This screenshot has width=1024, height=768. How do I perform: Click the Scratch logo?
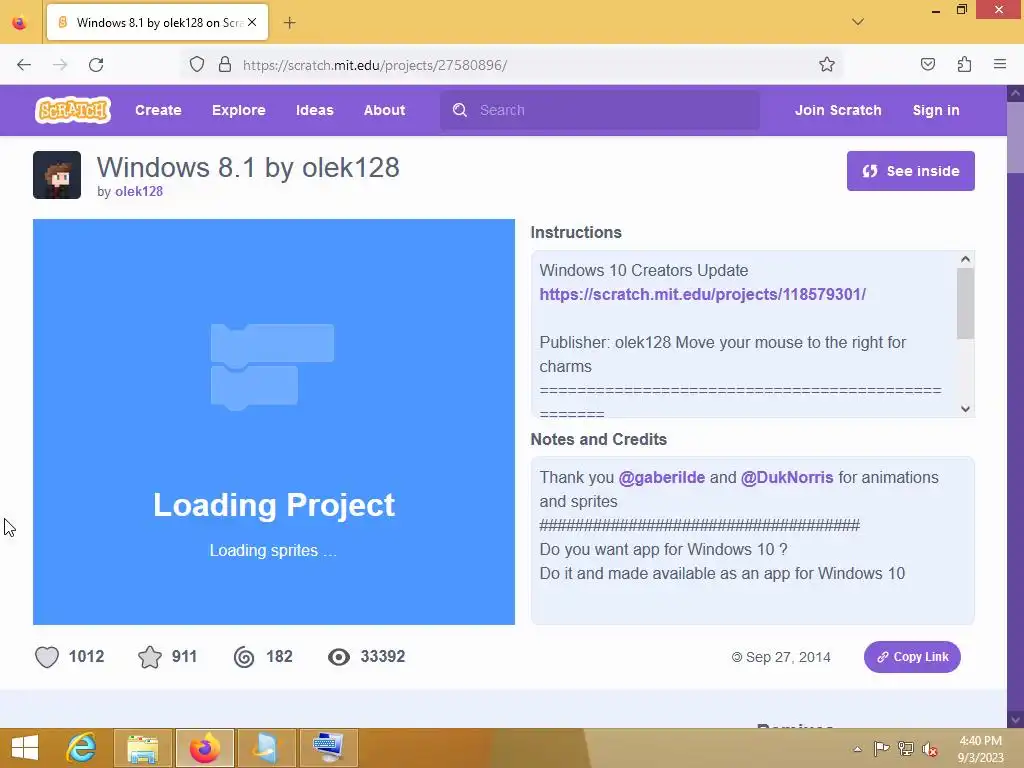(x=72, y=110)
